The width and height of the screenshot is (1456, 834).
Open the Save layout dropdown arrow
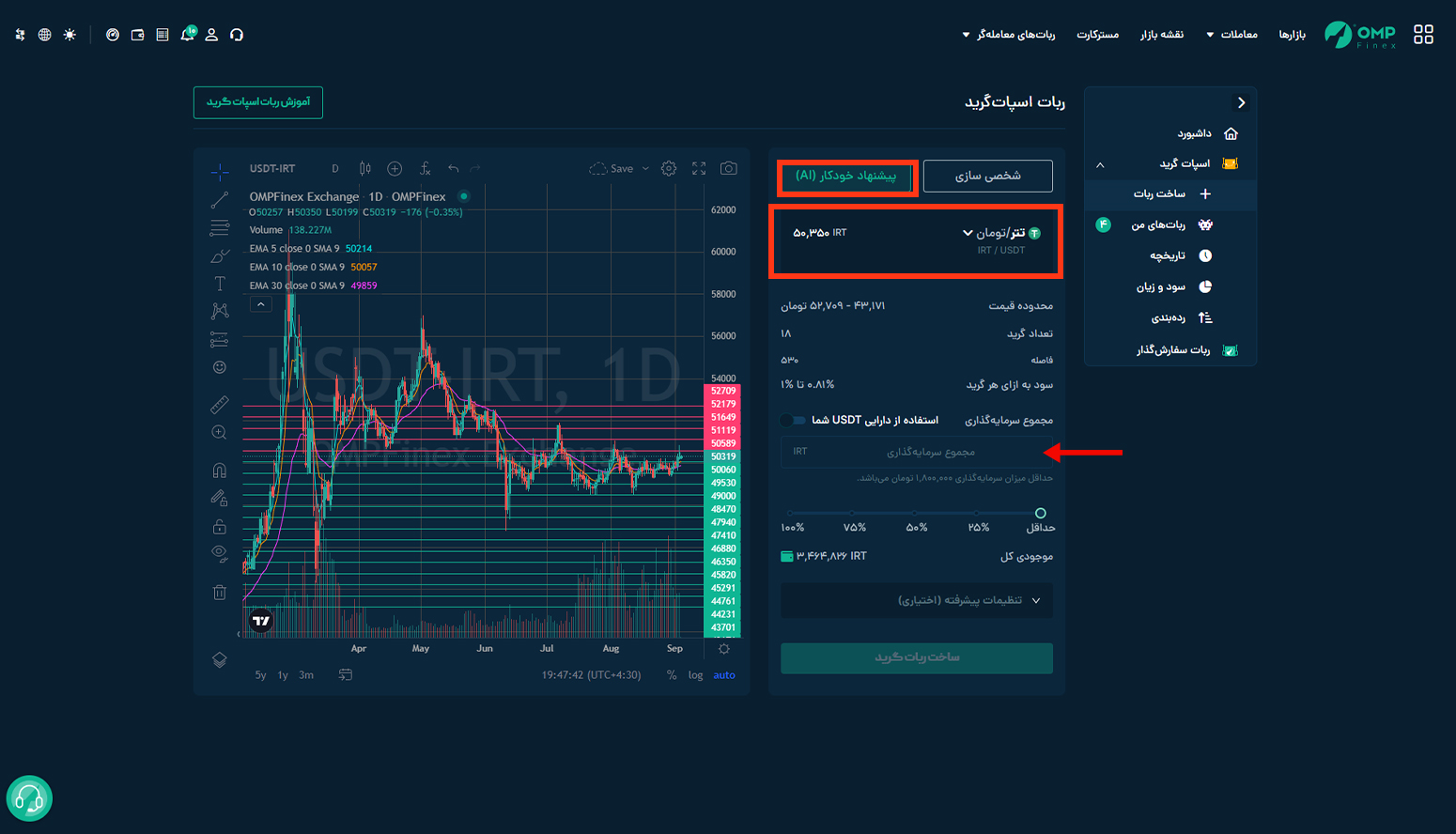pos(645,168)
